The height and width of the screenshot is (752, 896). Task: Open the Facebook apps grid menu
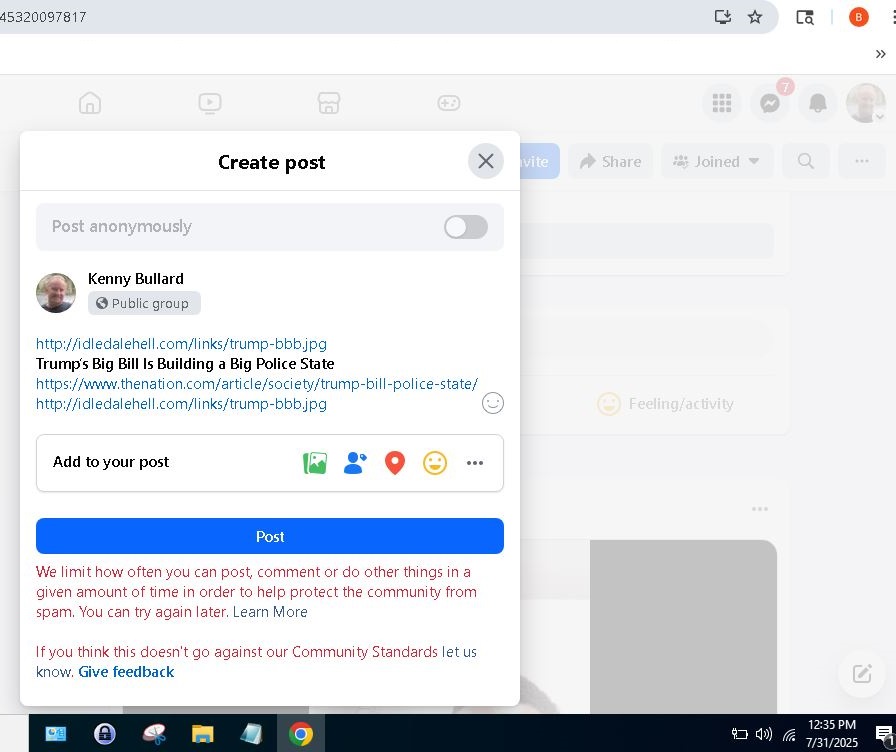[722, 103]
